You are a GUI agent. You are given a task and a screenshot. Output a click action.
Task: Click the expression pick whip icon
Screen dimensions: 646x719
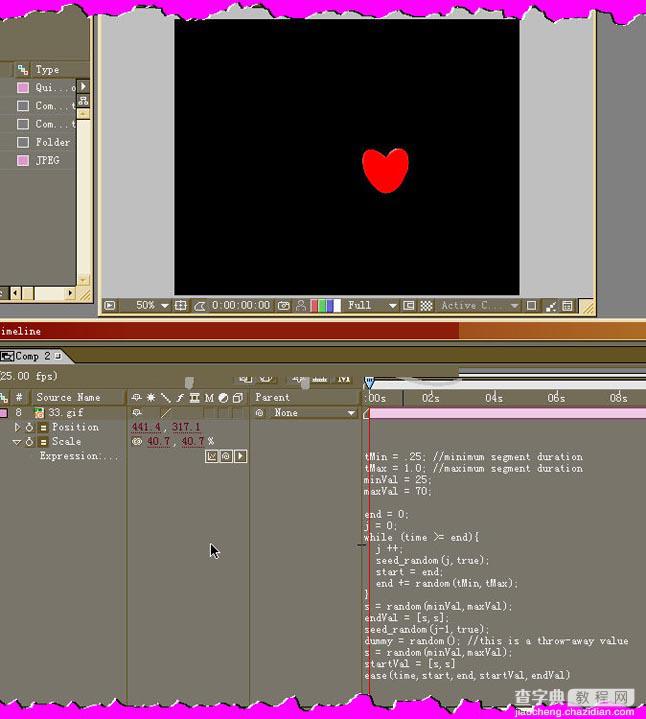226,456
